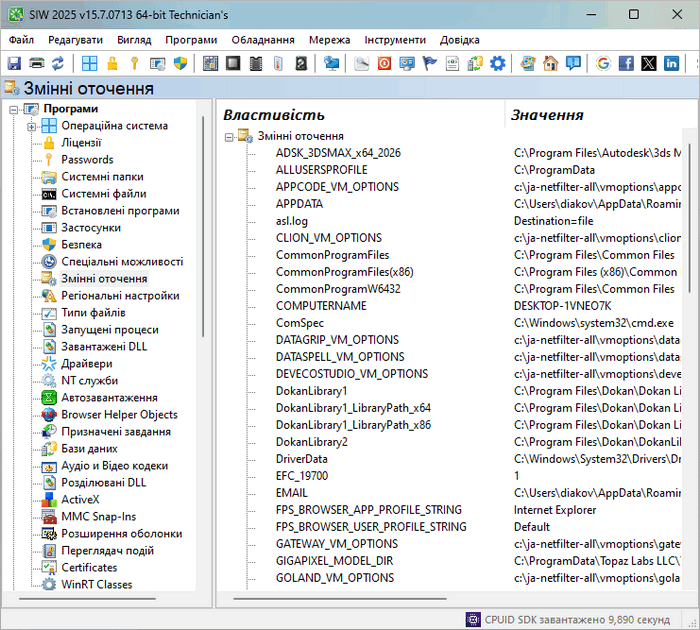Click the CPU chip toolbar icon
700x630 pixels.
click(233, 63)
